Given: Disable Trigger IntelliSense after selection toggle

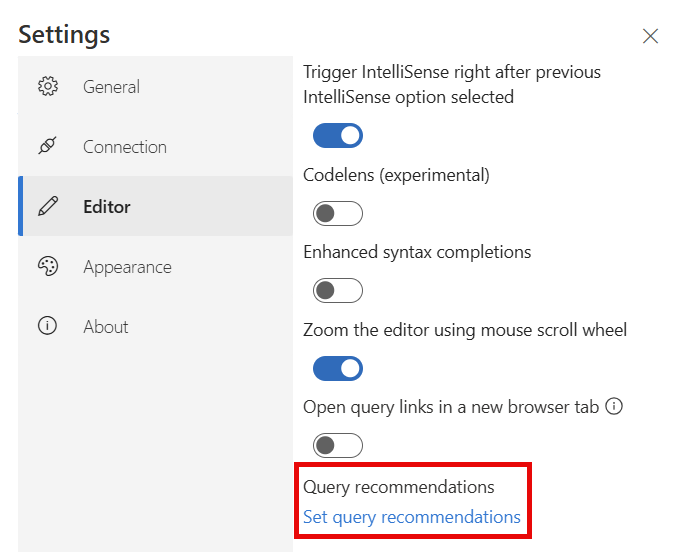Looking at the screenshot, I should 338,136.
